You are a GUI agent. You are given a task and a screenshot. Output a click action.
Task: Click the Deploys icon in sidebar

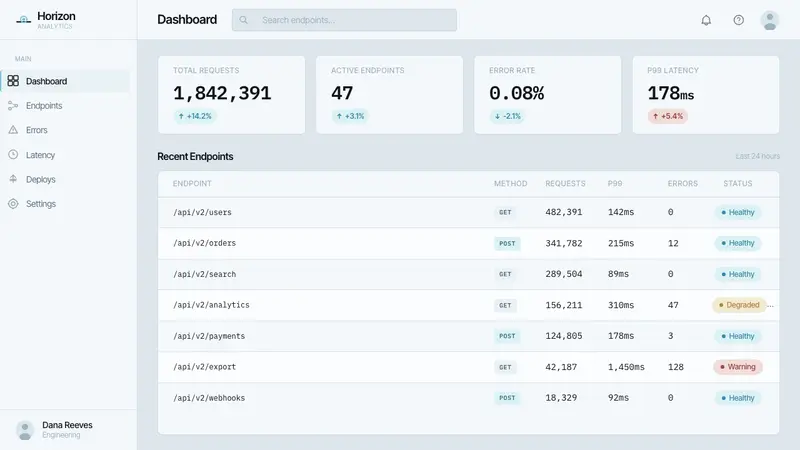click(13, 179)
